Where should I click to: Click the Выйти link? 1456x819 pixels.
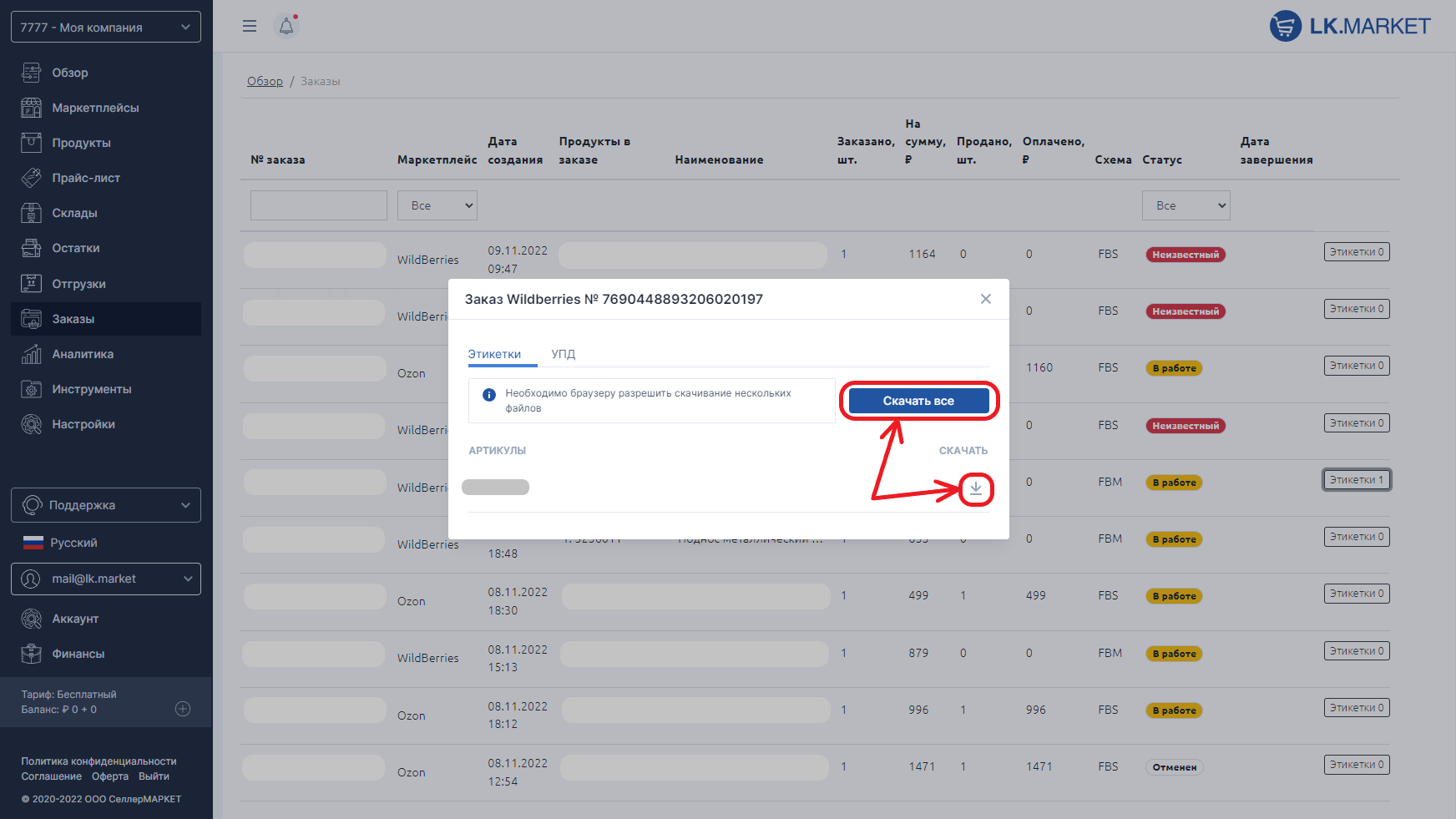pos(154,776)
